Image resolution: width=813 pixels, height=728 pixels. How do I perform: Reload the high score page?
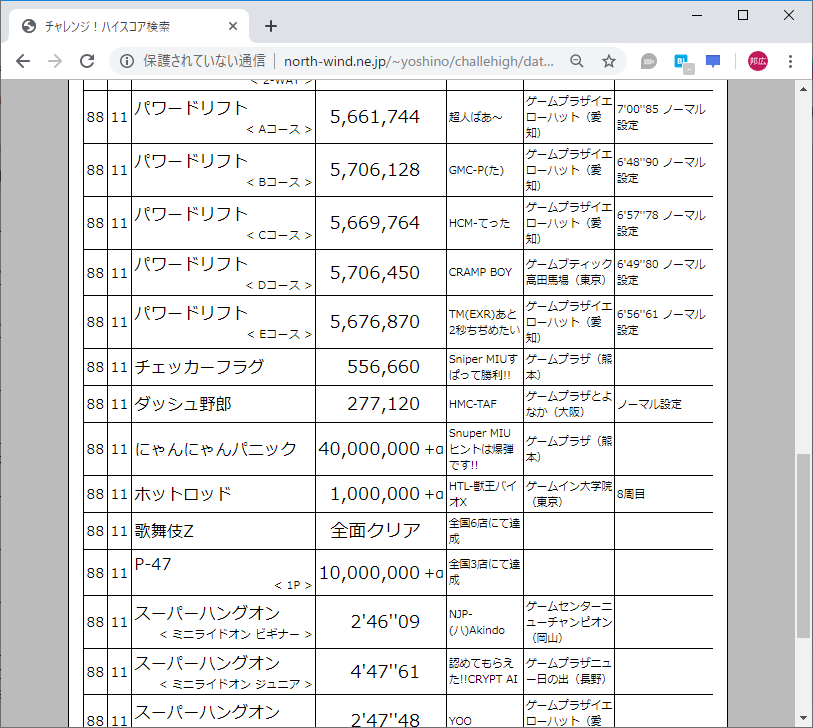(88, 61)
